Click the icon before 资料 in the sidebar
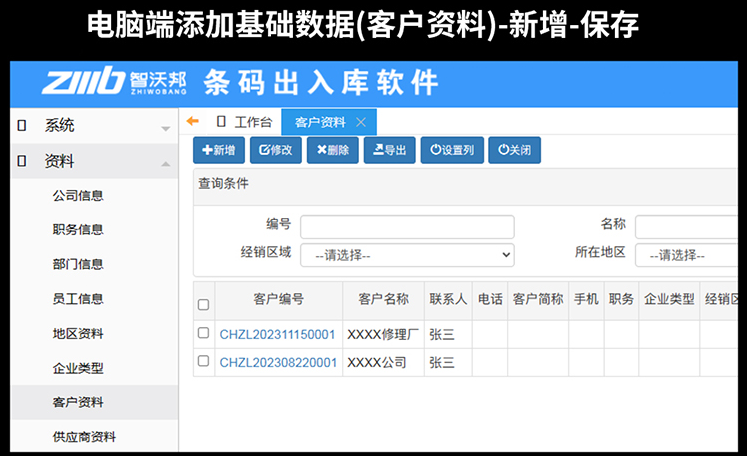The width and height of the screenshot is (747, 456). point(22,161)
